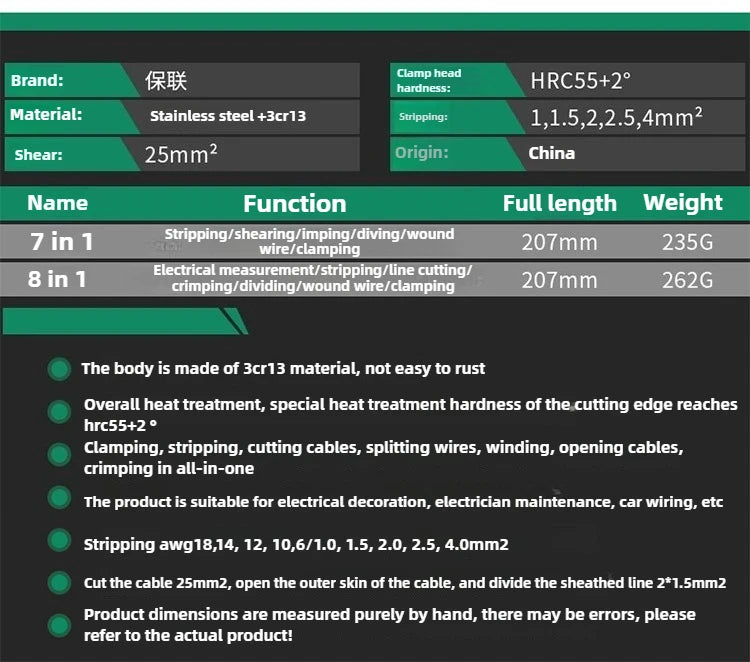Image resolution: width=750 pixels, height=662 pixels.
Task: Click the bullet next to "suitable for electrical decoration"
Action: coord(59,498)
